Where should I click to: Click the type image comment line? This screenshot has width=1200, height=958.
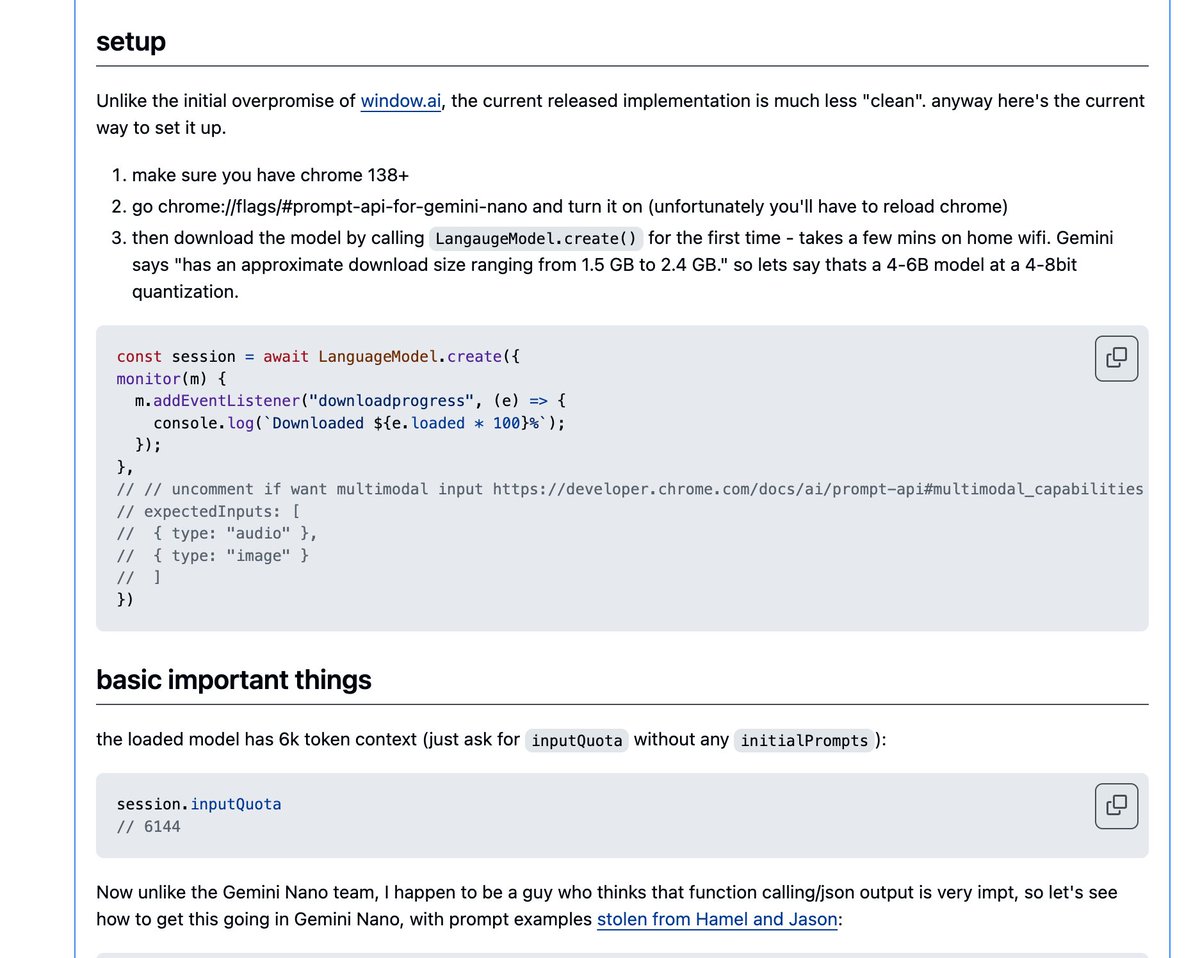pos(213,555)
